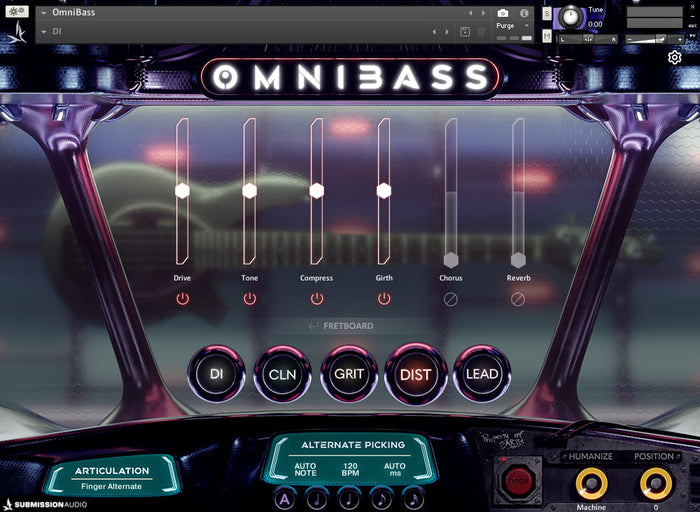Select the quarter note button next to A
The width and height of the screenshot is (700, 512).
click(317, 499)
